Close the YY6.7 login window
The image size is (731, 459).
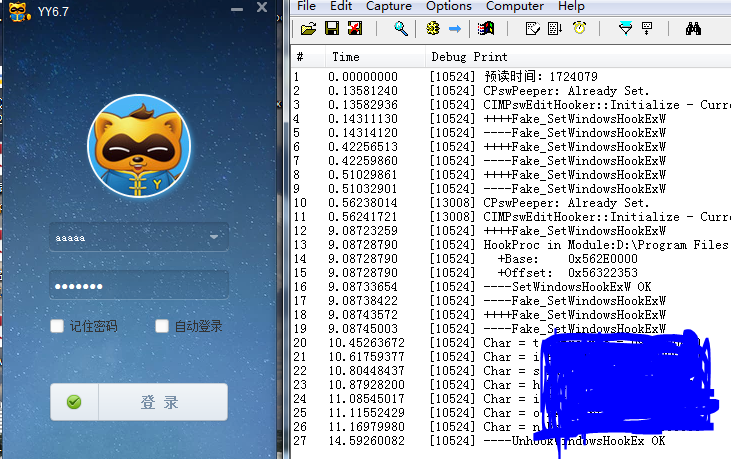(262, 7)
